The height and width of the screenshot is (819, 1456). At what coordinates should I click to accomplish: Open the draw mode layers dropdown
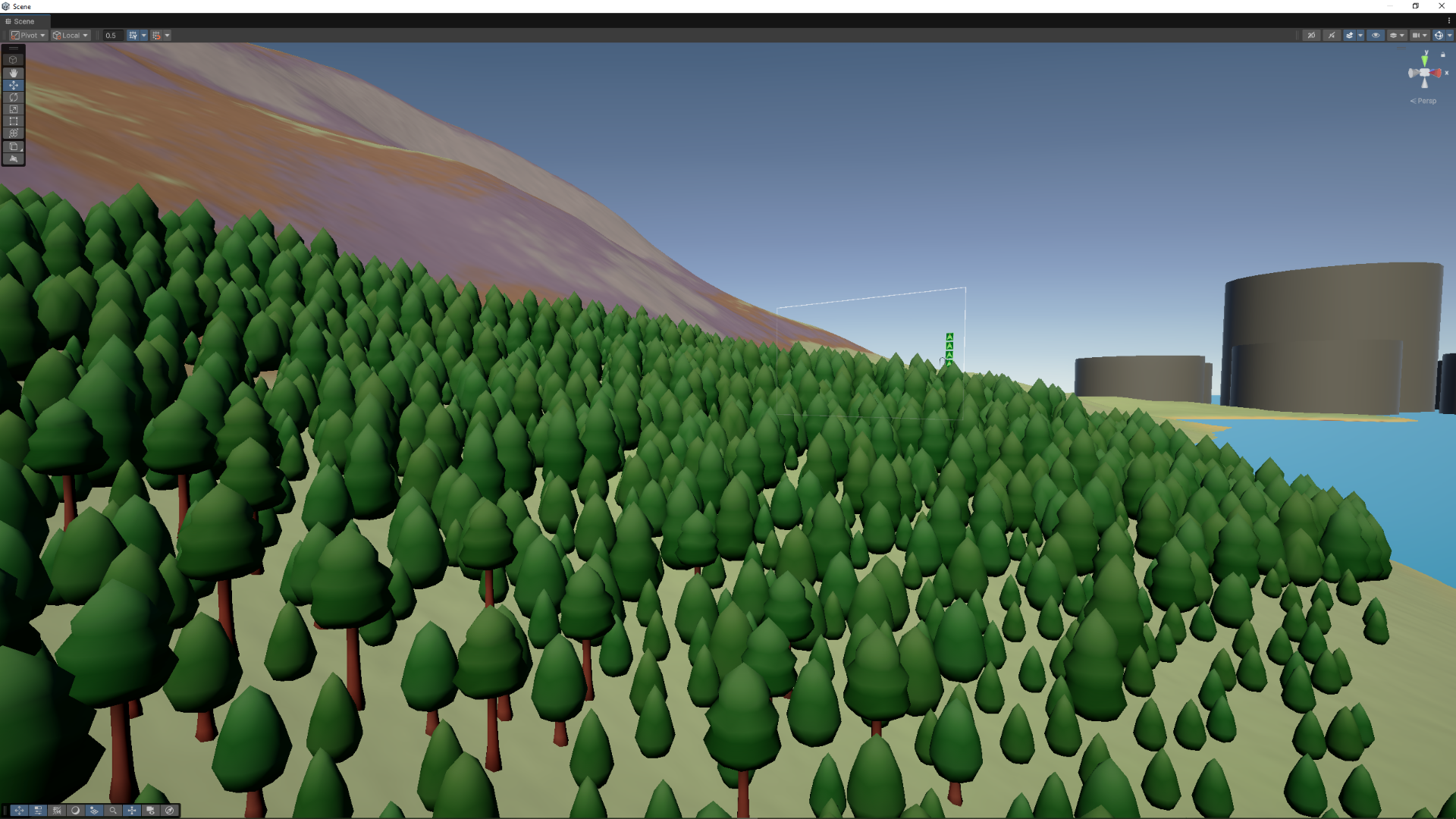tap(1397, 36)
